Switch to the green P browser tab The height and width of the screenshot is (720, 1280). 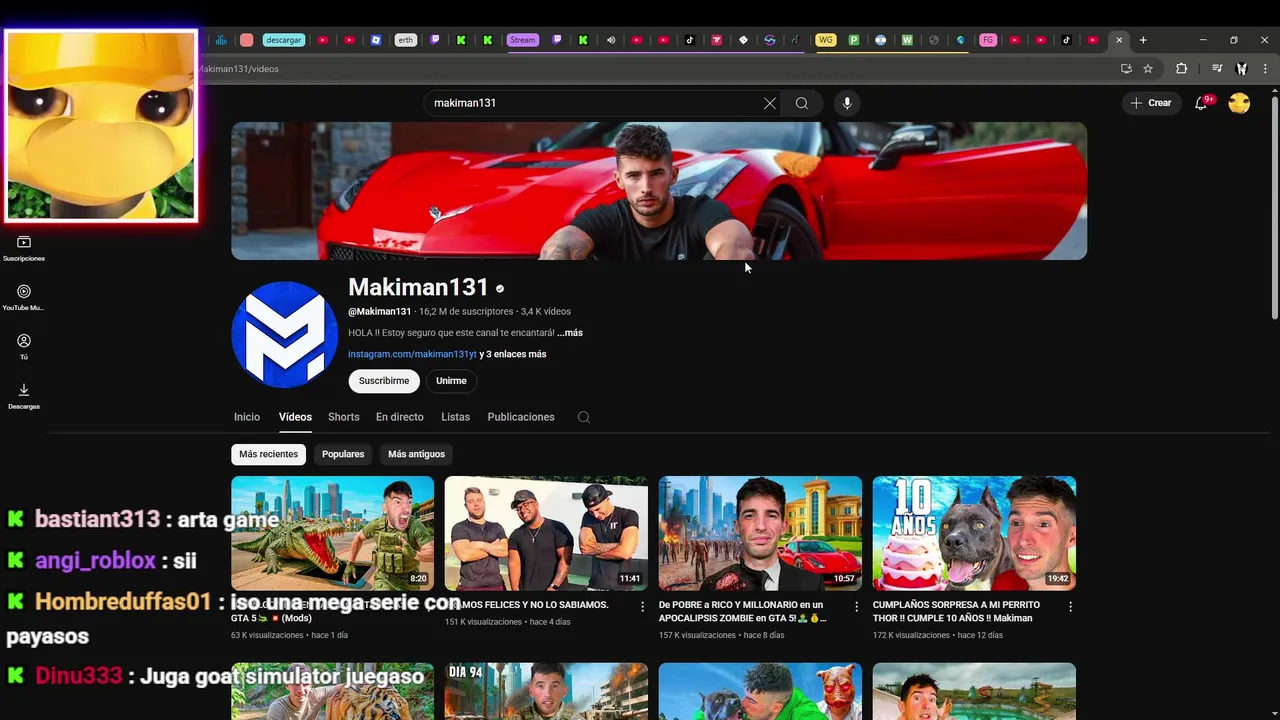[854, 40]
